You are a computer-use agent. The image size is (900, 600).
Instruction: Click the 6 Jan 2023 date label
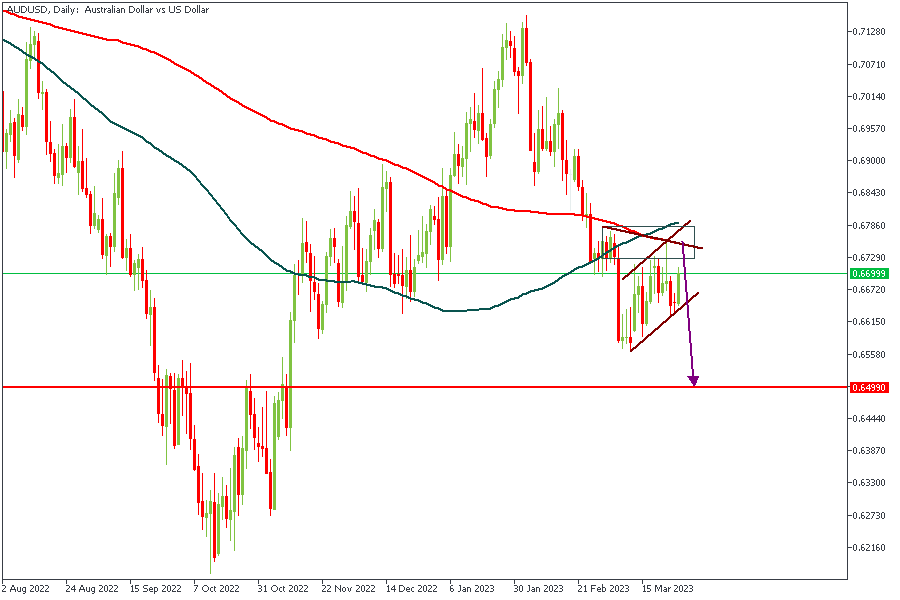(x=471, y=588)
